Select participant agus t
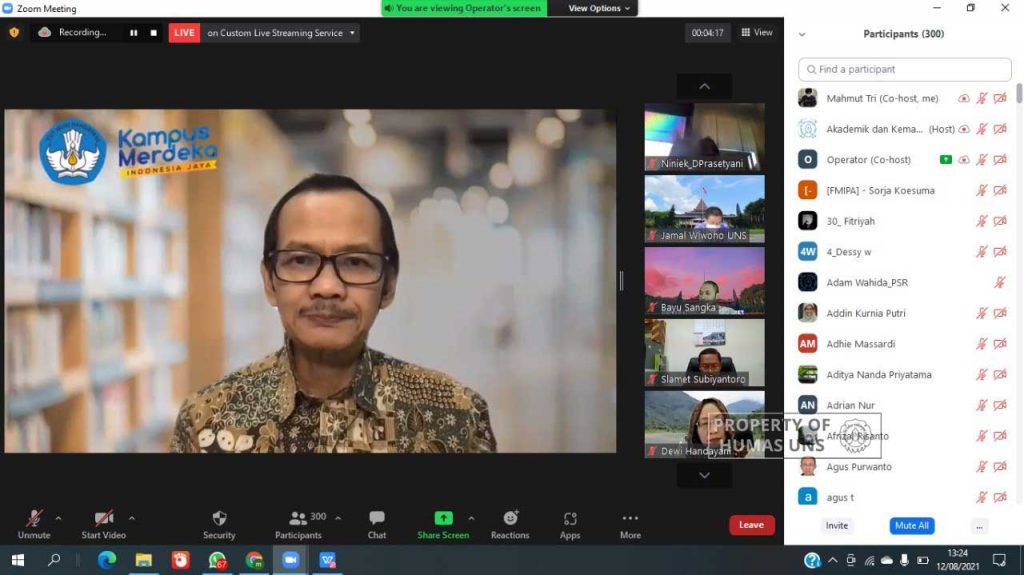This screenshot has width=1024, height=575. pyautogui.click(x=904, y=498)
